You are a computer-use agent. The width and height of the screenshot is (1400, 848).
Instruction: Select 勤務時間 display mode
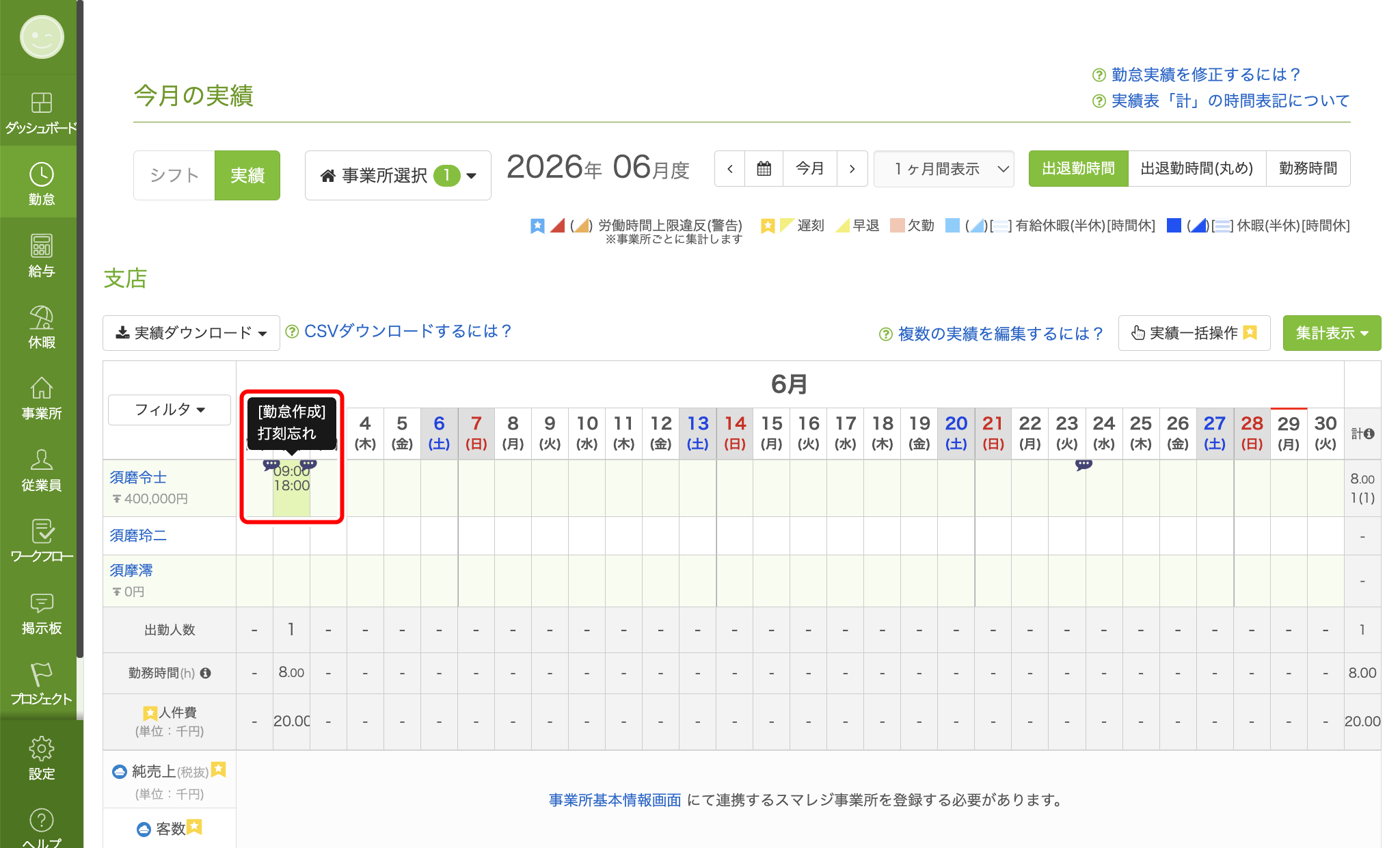click(x=1308, y=169)
